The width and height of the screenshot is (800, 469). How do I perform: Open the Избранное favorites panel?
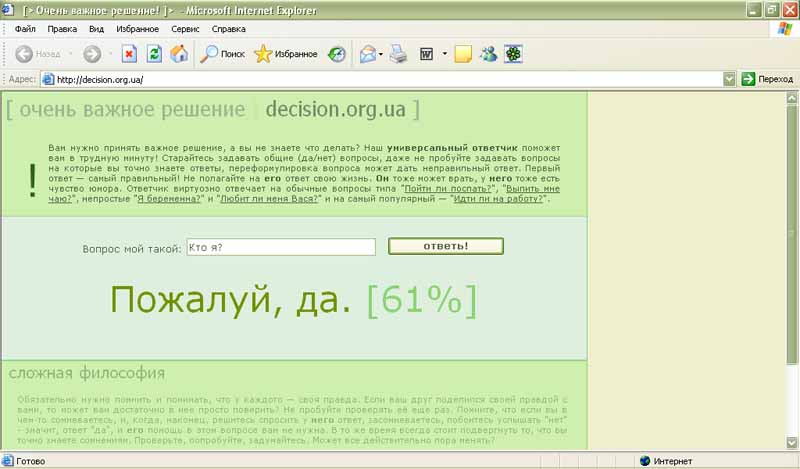[286, 54]
